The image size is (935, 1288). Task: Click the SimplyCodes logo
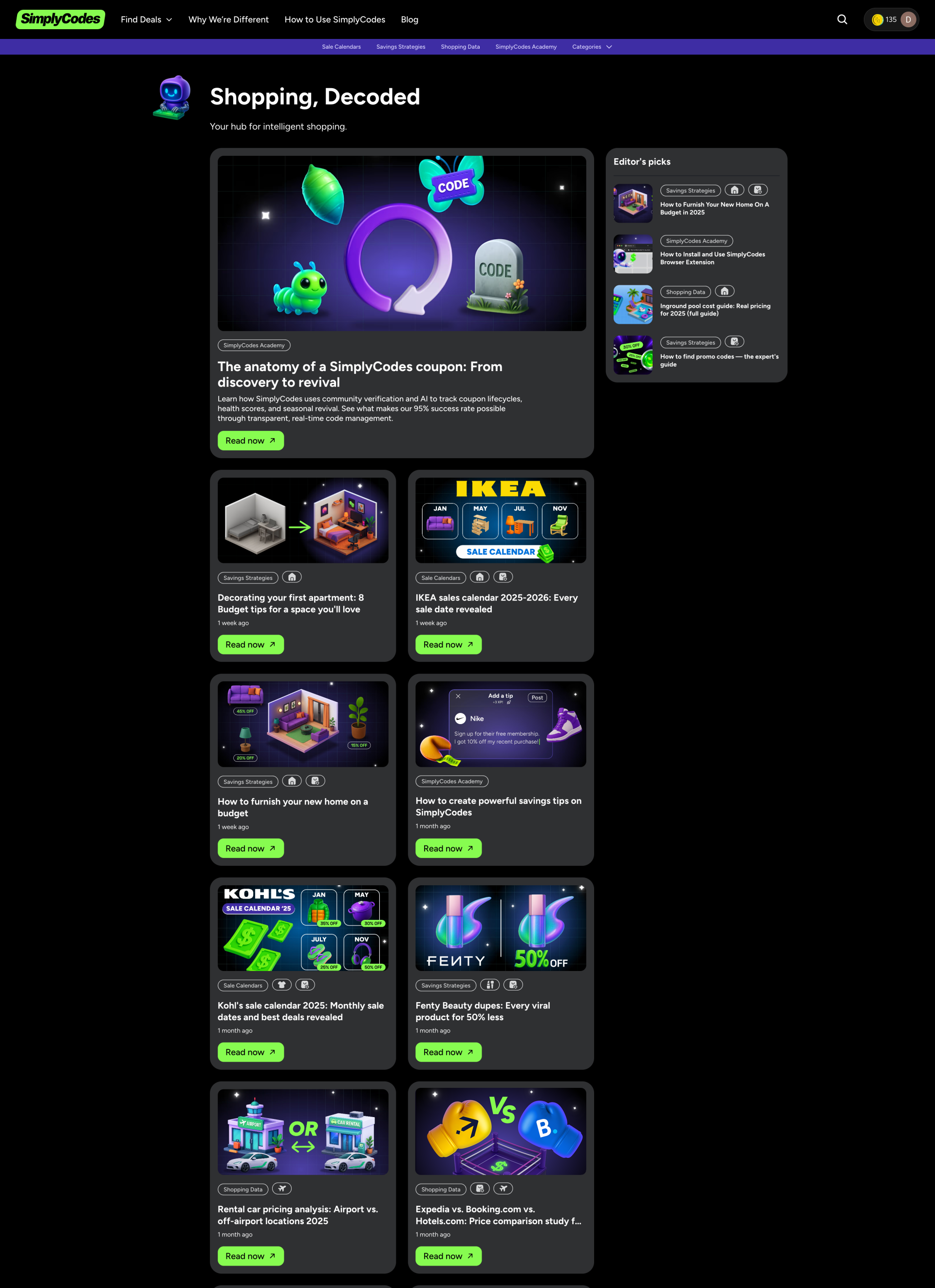point(60,19)
